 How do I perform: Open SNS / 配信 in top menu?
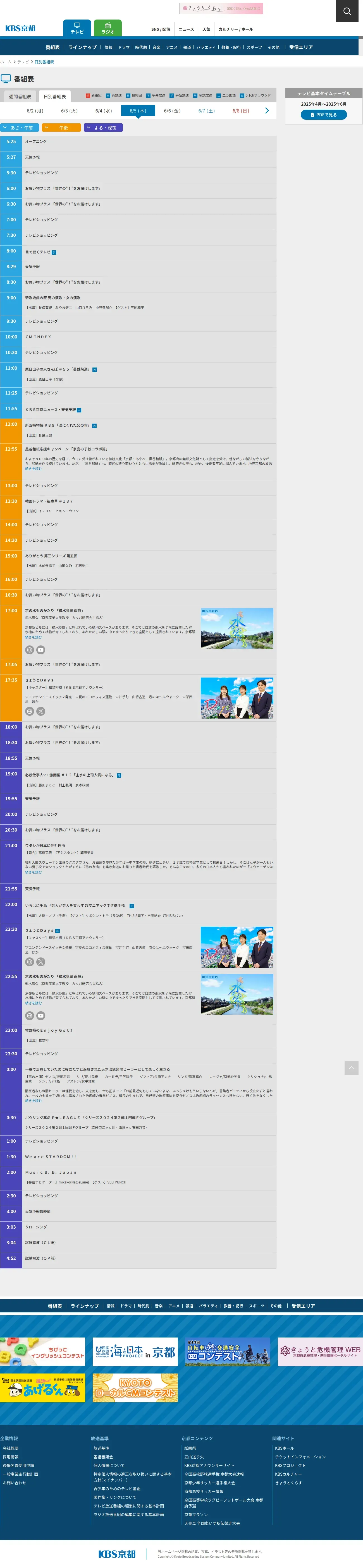pos(161,29)
